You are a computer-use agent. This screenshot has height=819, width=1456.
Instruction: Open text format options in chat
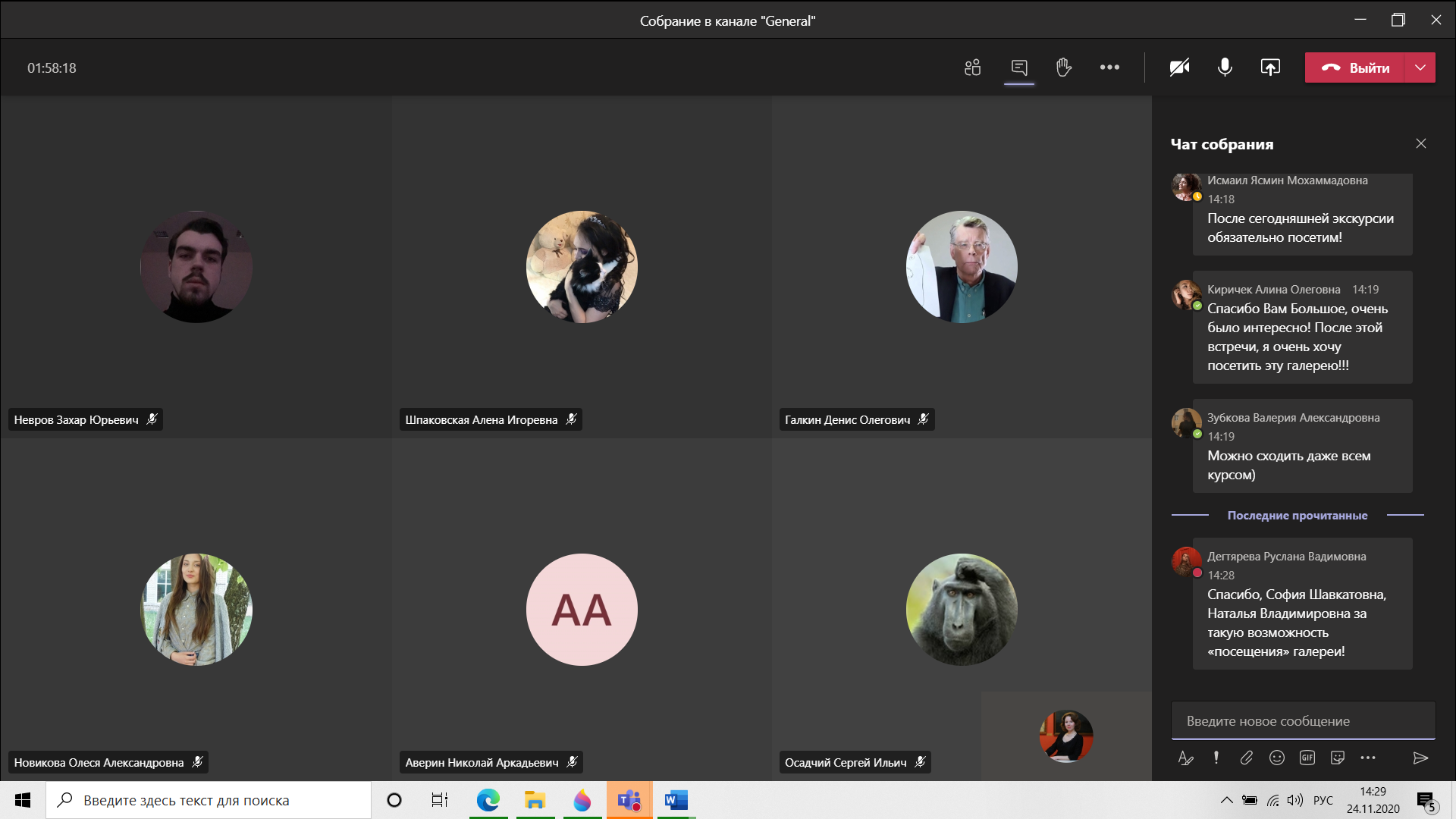pos(1185,758)
